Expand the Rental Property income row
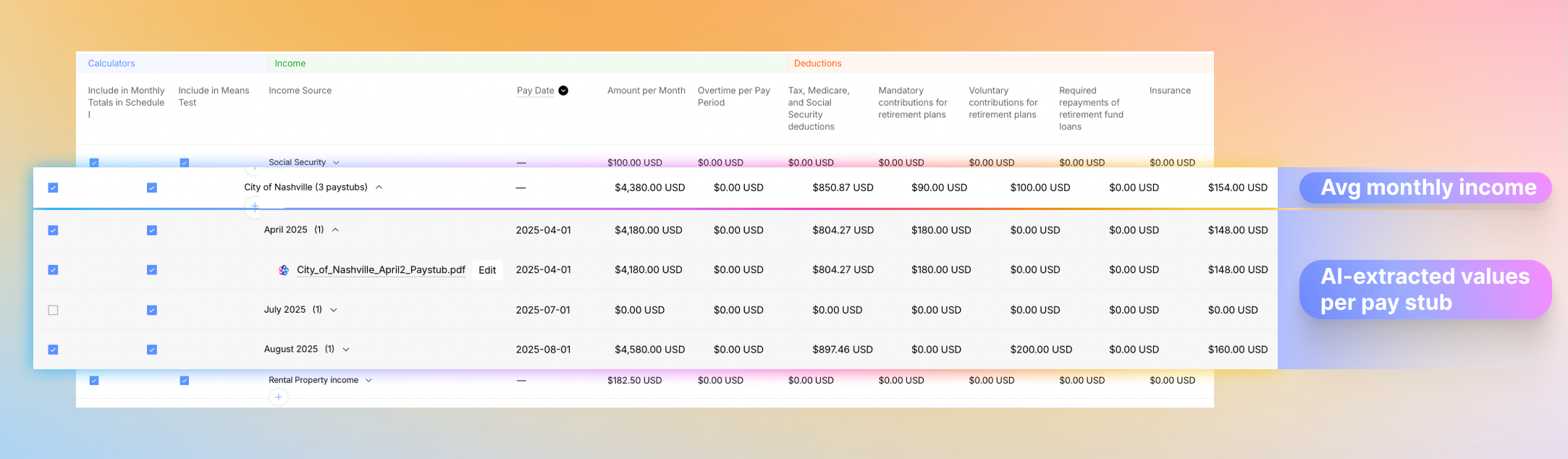This screenshot has width=1568, height=459. (368, 380)
